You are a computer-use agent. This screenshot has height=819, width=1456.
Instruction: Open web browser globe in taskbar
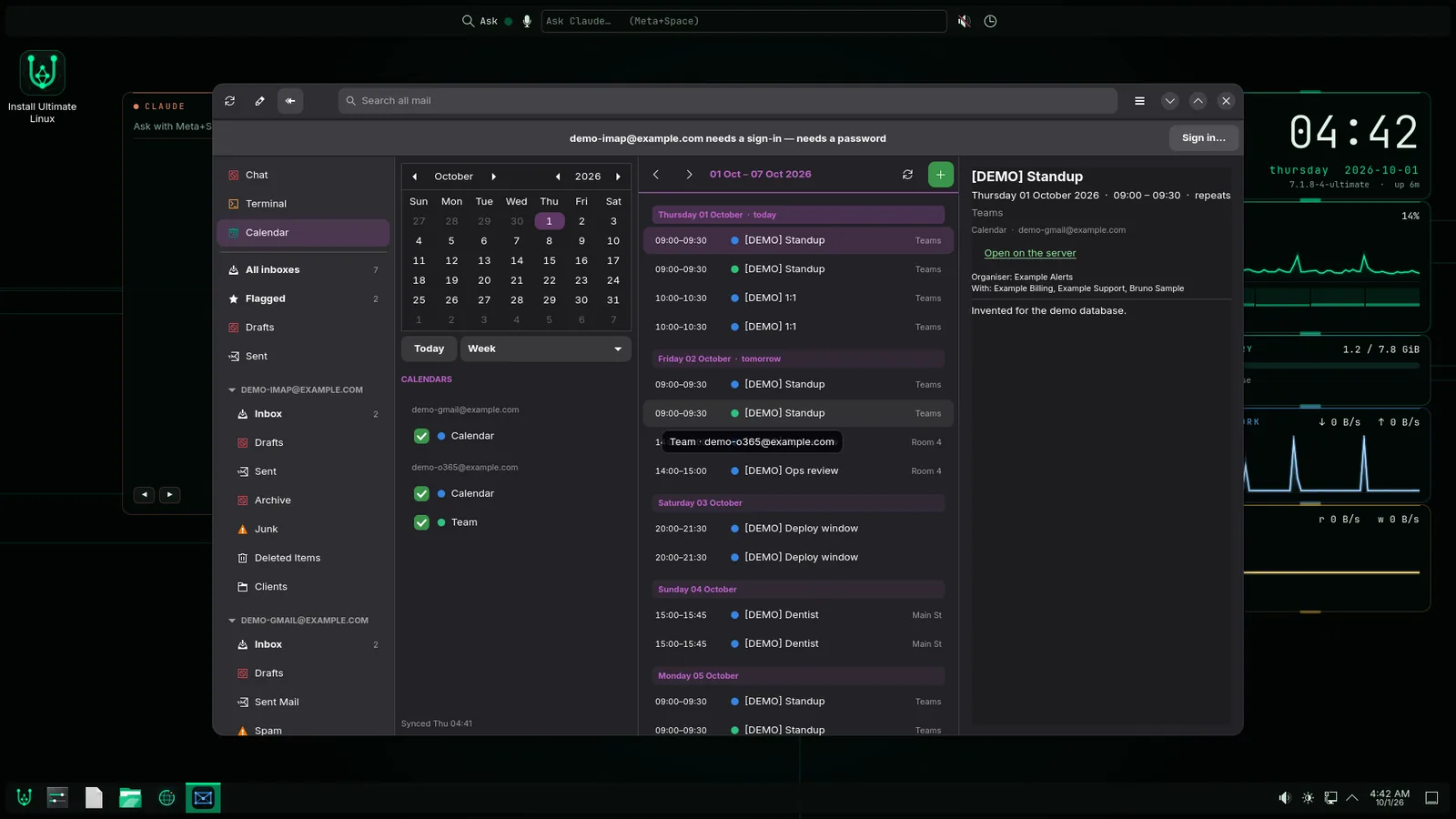click(167, 798)
